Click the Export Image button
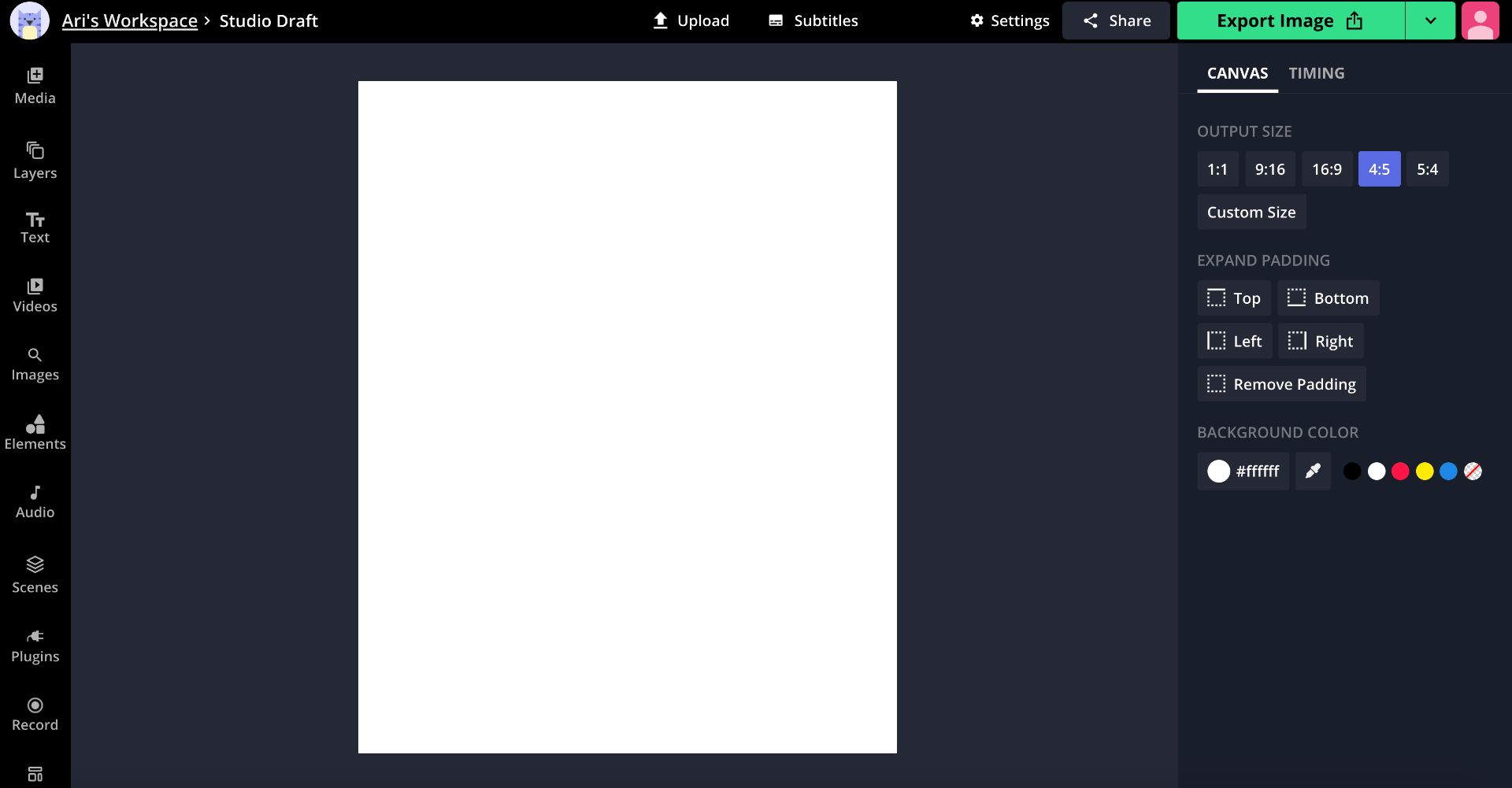The height and width of the screenshot is (788, 1512). pyautogui.click(x=1291, y=20)
